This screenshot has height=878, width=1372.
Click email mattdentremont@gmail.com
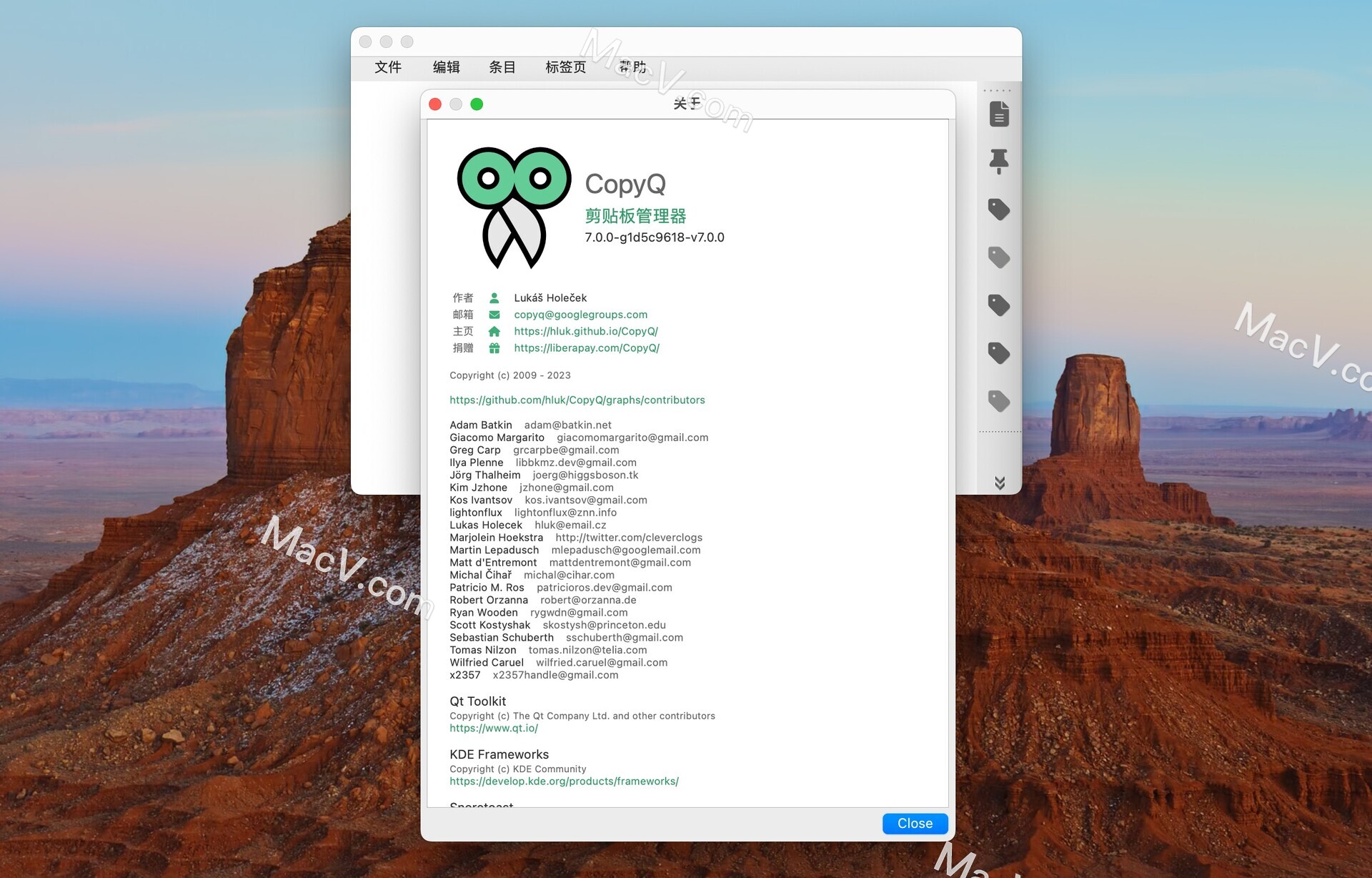(x=620, y=563)
